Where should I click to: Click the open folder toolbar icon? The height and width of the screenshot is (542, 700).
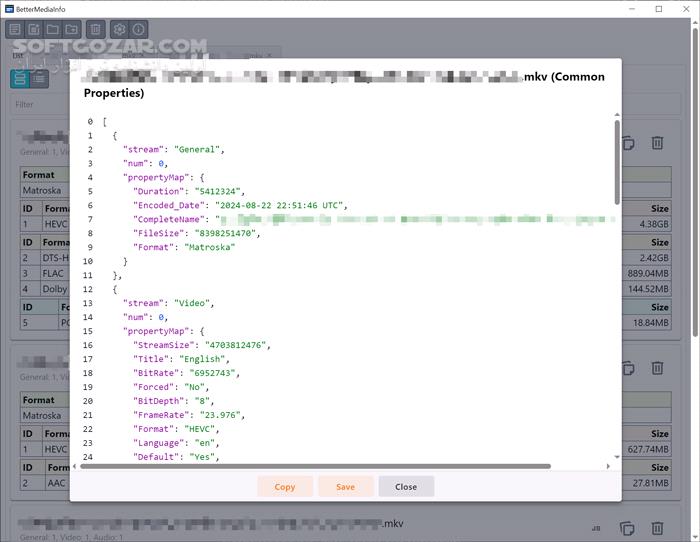53,30
